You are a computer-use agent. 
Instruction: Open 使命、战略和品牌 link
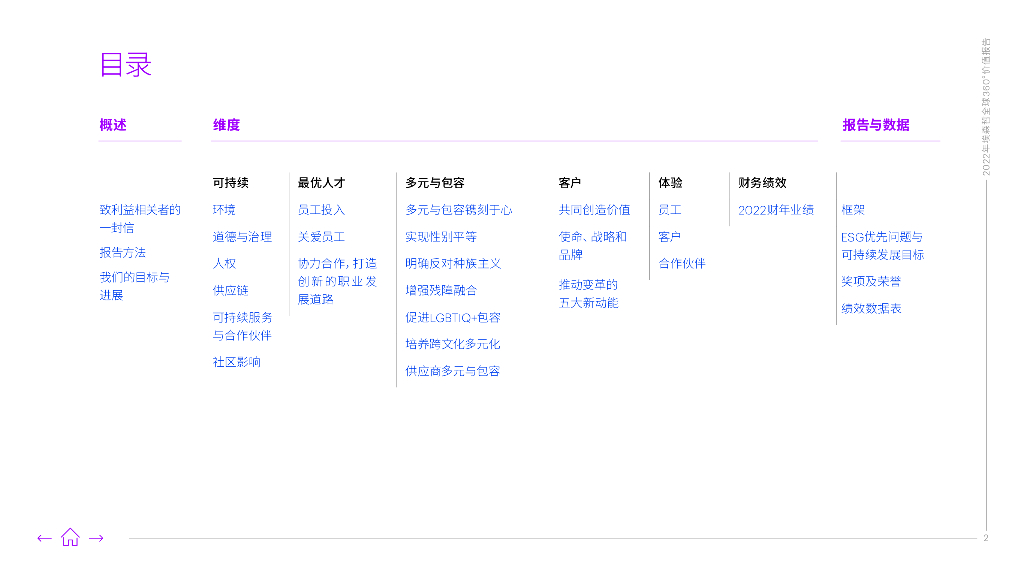(x=592, y=245)
